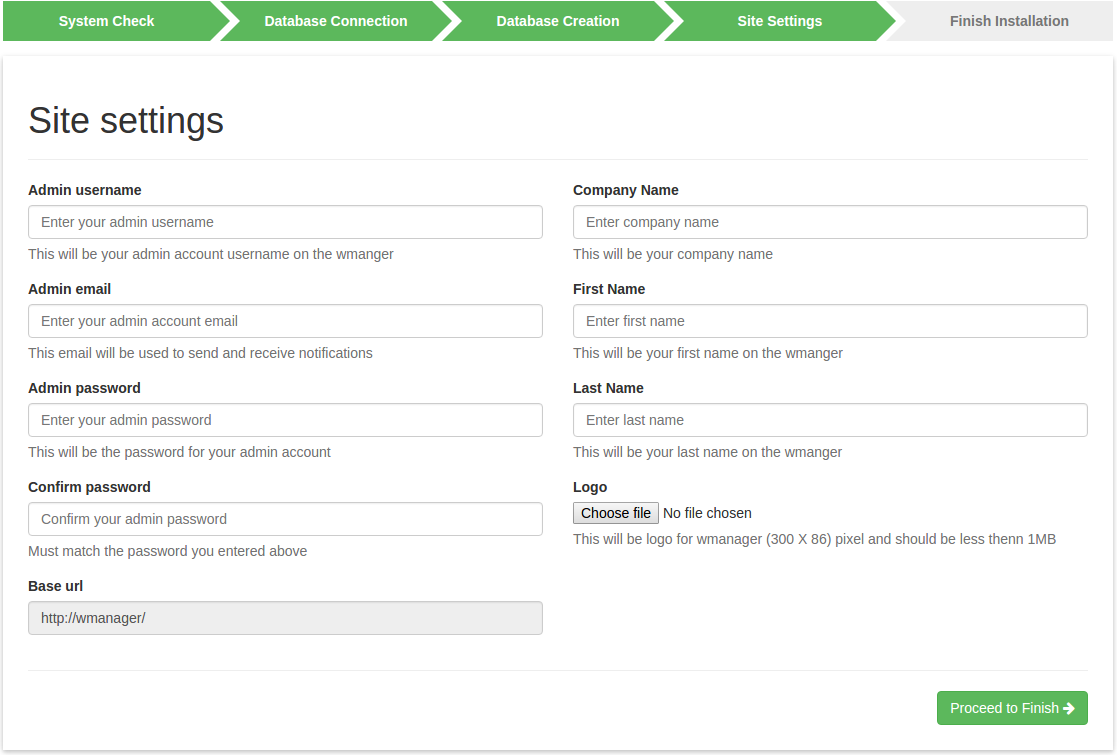
Task: Click the arrow icon on Proceed to Finish
Action: point(1069,708)
